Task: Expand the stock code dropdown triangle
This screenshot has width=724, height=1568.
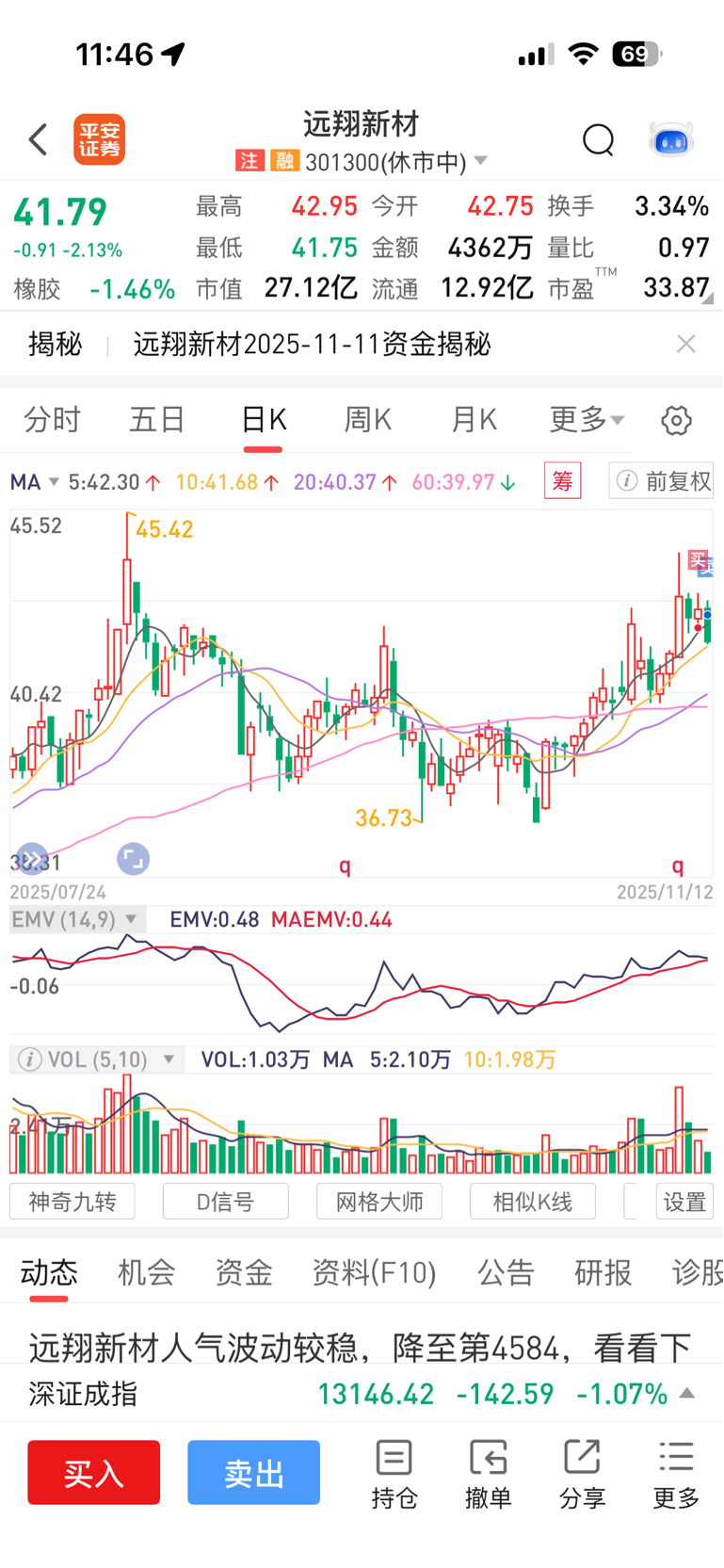Action: (480, 161)
